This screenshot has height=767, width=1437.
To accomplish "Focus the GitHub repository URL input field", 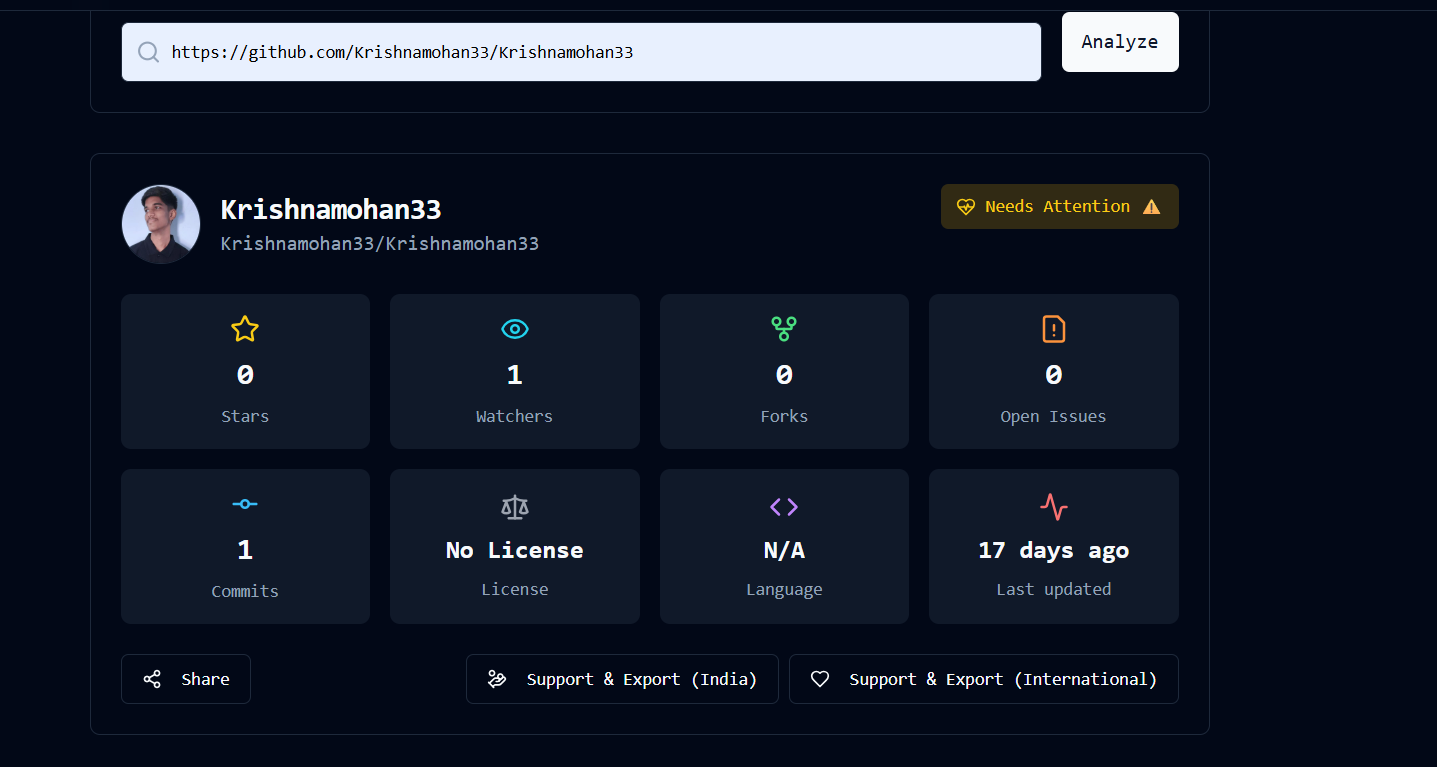I will coord(581,52).
